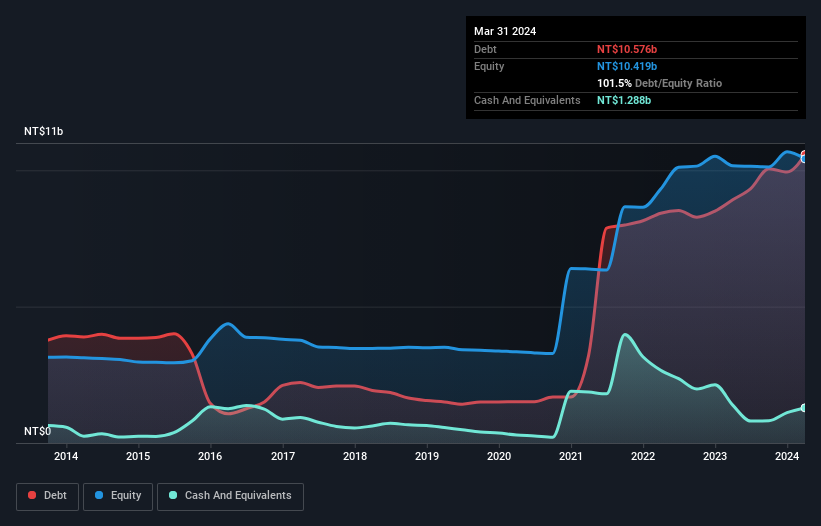Click the Equity label in the tooltip

click(489, 66)
